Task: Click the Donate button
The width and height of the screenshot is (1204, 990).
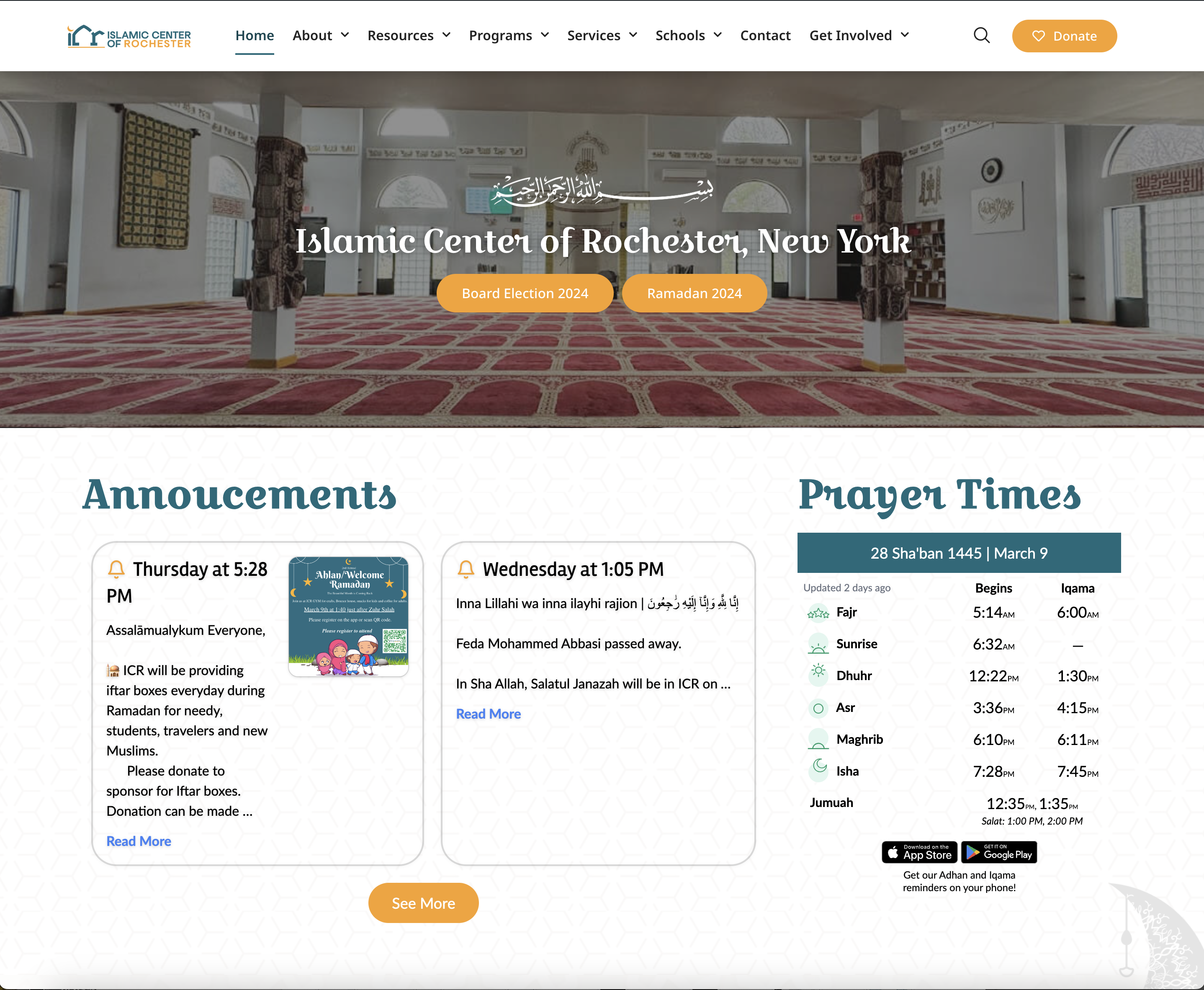Action: click(1064, 36)
